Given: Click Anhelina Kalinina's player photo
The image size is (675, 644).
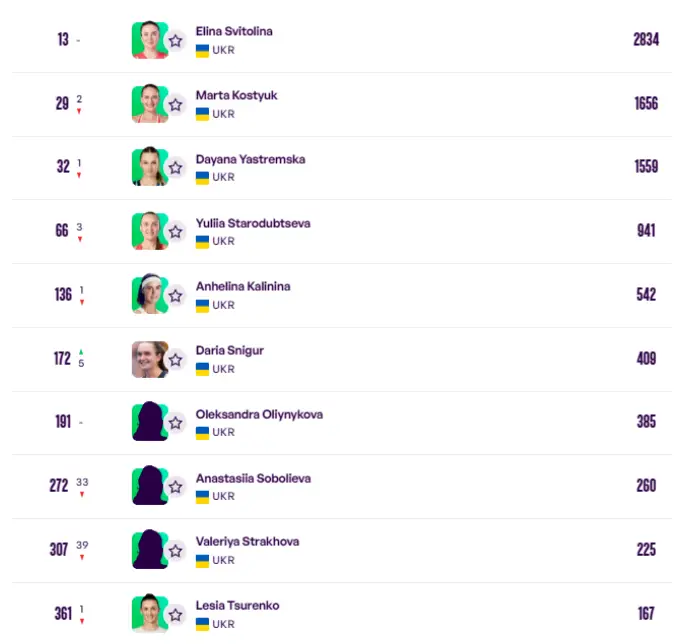Looking at the screenshot, I should coord(150,294).
